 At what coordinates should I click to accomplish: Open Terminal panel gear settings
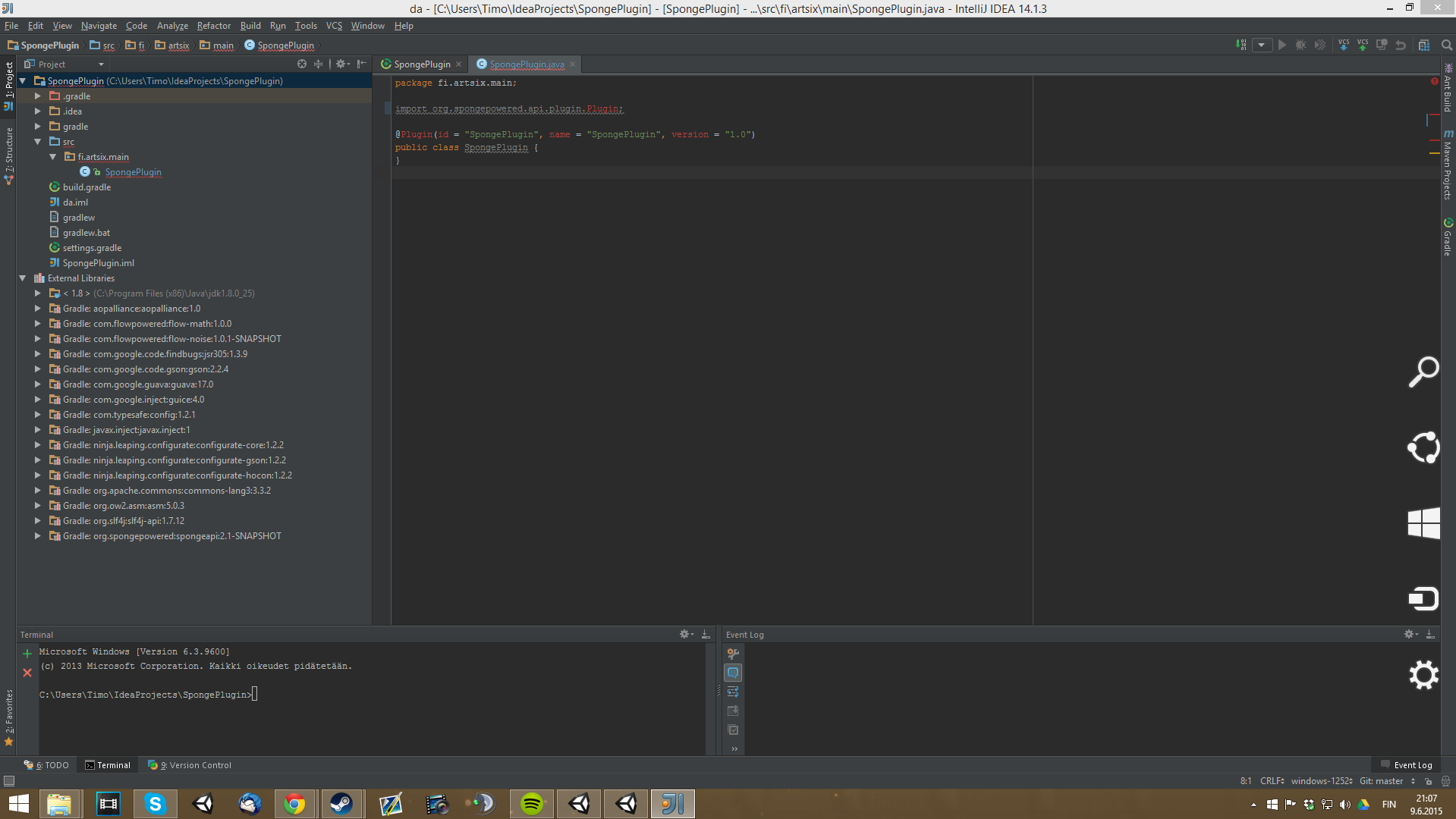pos(687,634)
